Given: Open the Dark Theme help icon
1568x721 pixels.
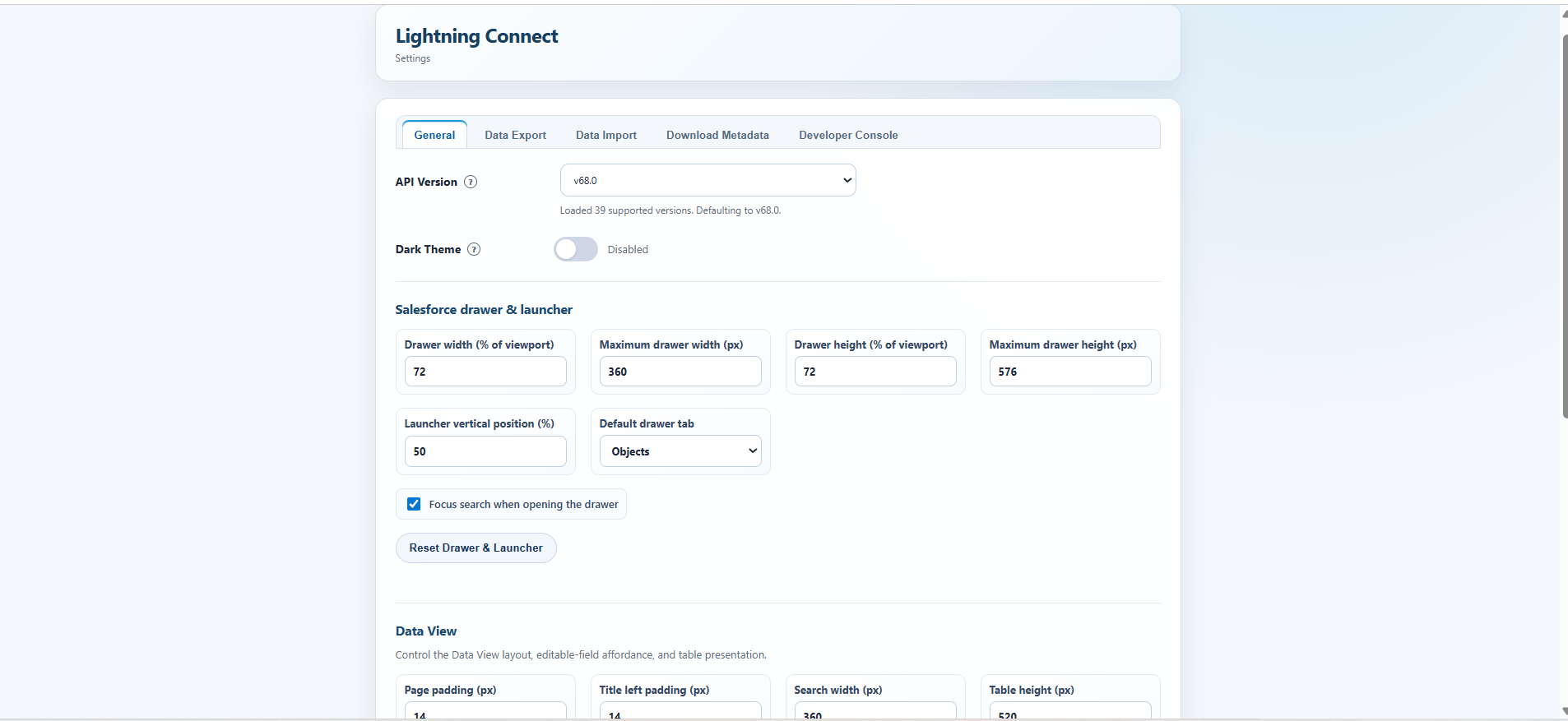Looking at the screenshot, I should (x=474, y=249).
